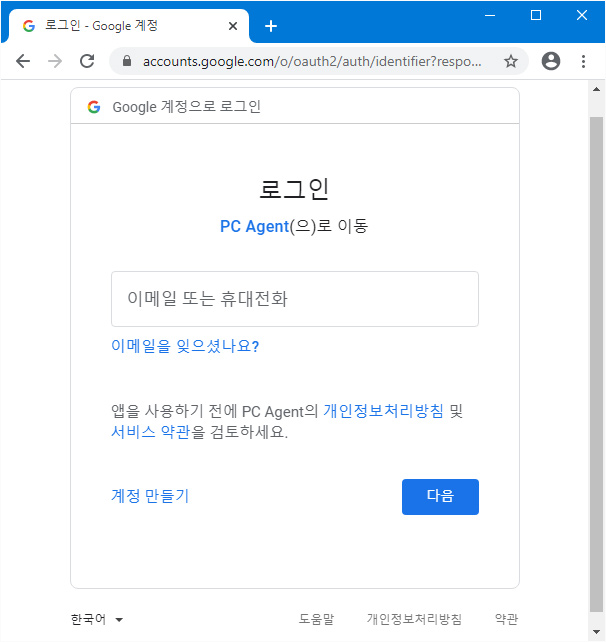Open the PC Agent link under 로그인
Viewport: 606px width, 642px height.
point(254,226)
